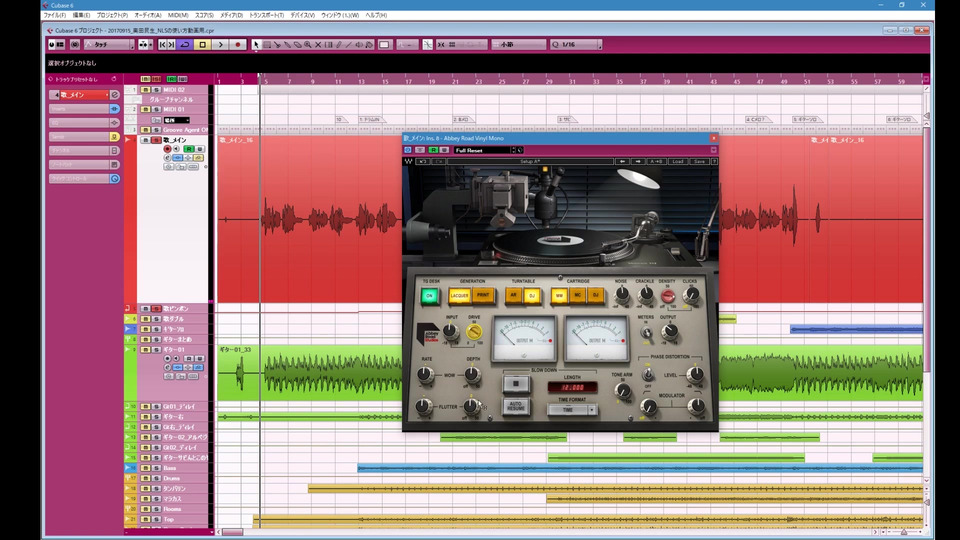The image size is (960, 540).
Task: Click the plugin Save preset button
Action: coord(699,162)
